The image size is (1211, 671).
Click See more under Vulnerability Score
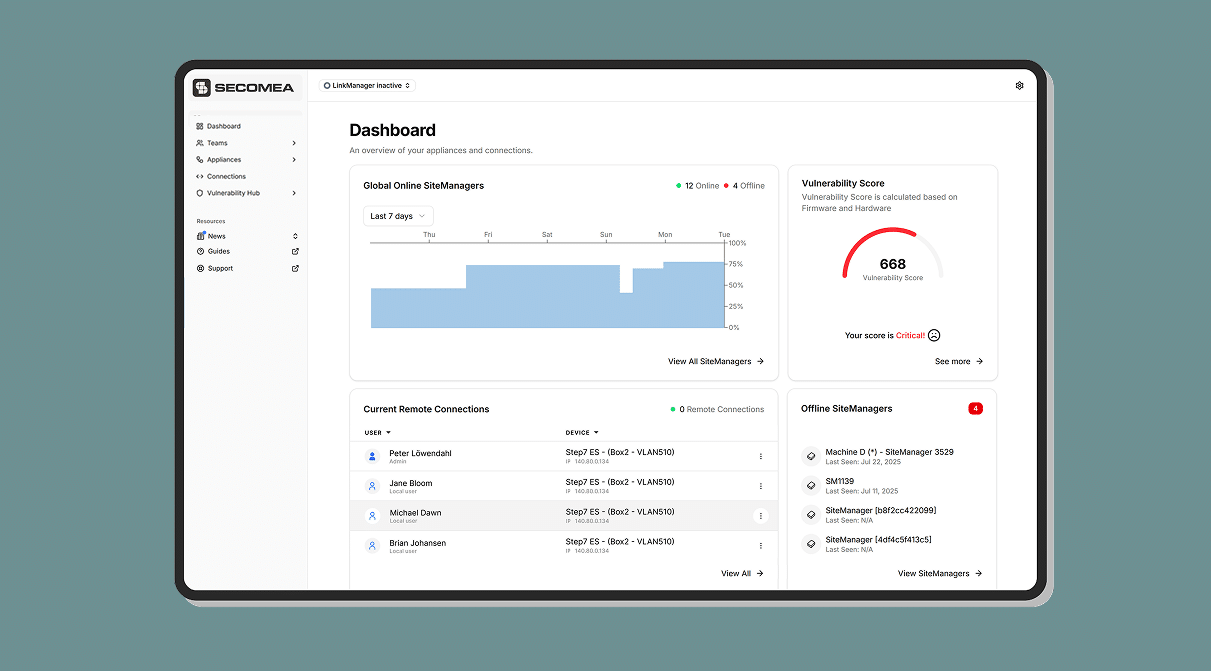958,361
